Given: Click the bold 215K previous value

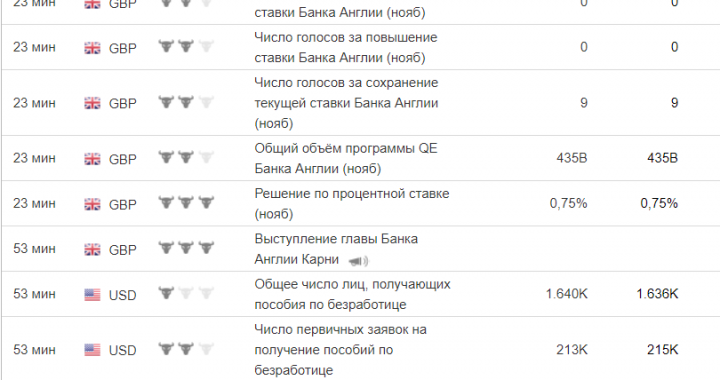Looking at the screenshot, I should (x=662, y=350).
